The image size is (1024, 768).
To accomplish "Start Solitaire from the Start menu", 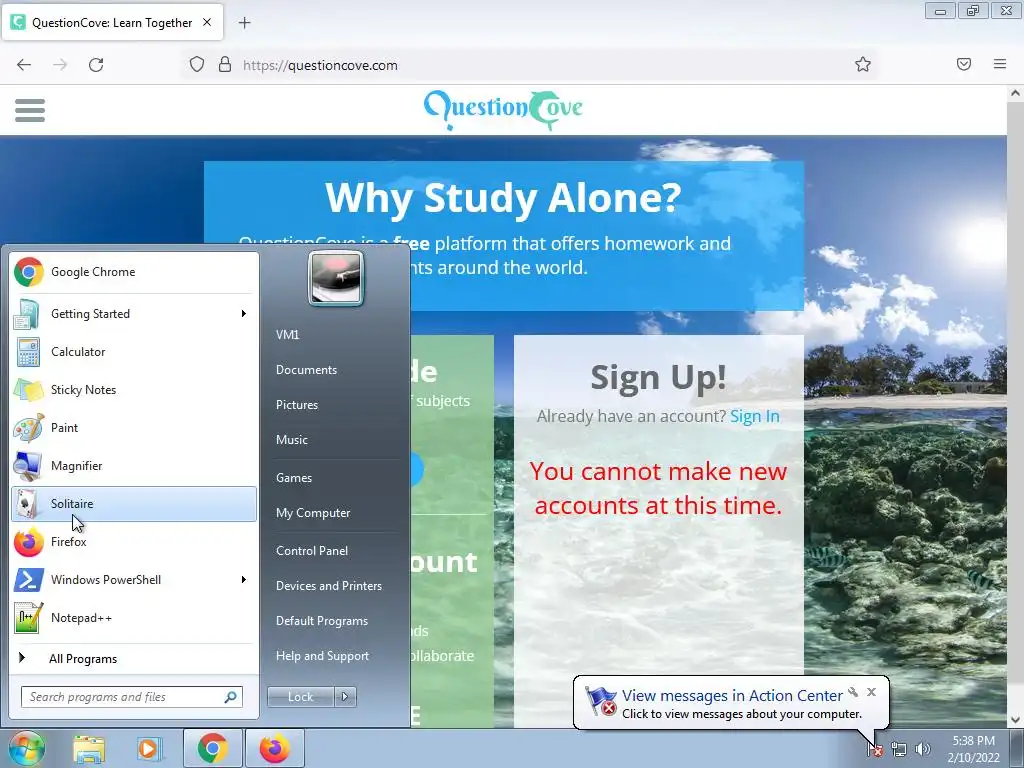I will (x=134, y=504).
